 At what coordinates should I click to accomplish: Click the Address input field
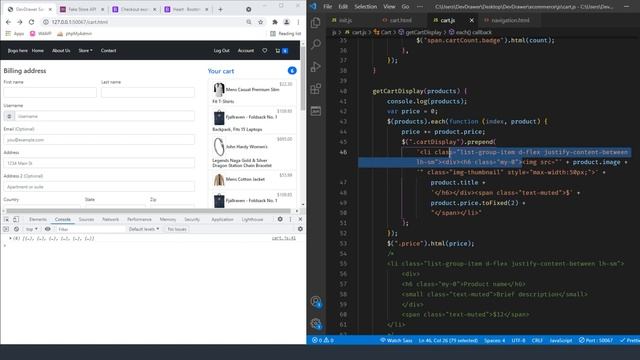click(x=99, y=163)
